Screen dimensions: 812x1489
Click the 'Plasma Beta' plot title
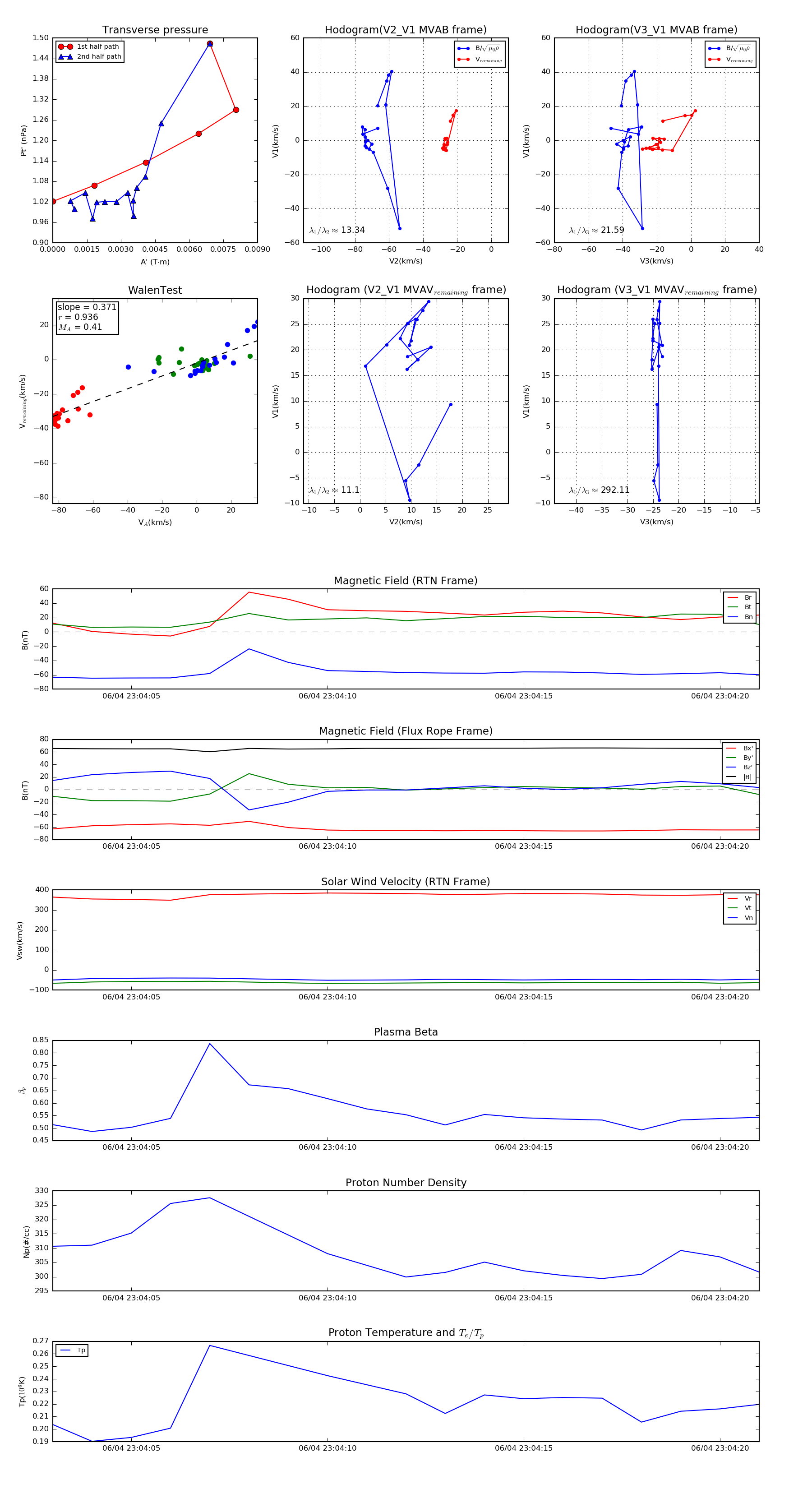click(406, 1032)
